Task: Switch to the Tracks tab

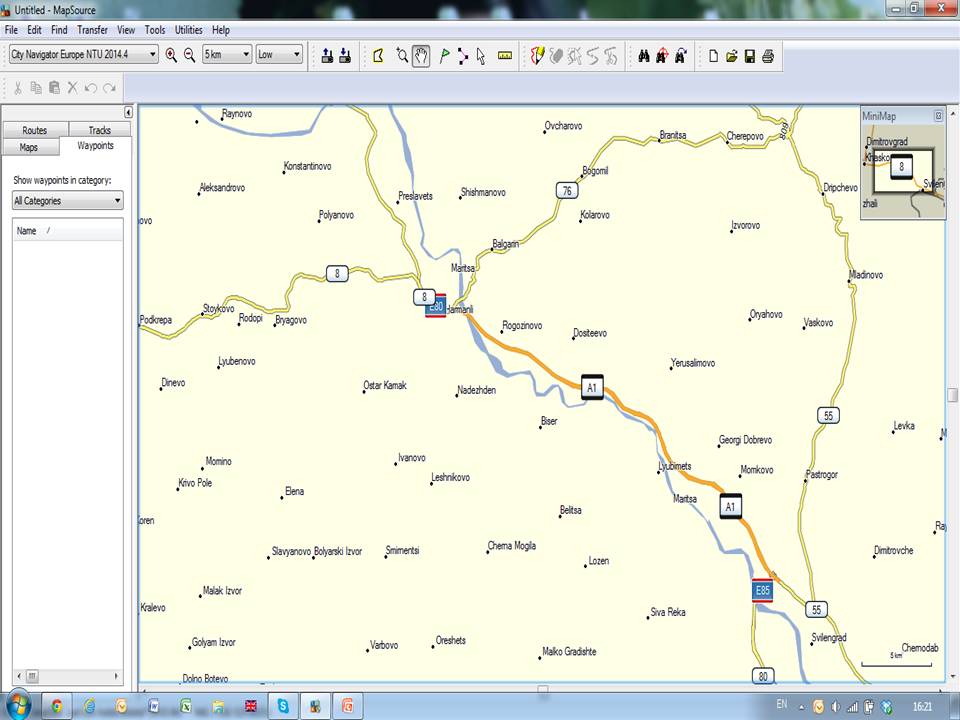Action: (100, 131)
